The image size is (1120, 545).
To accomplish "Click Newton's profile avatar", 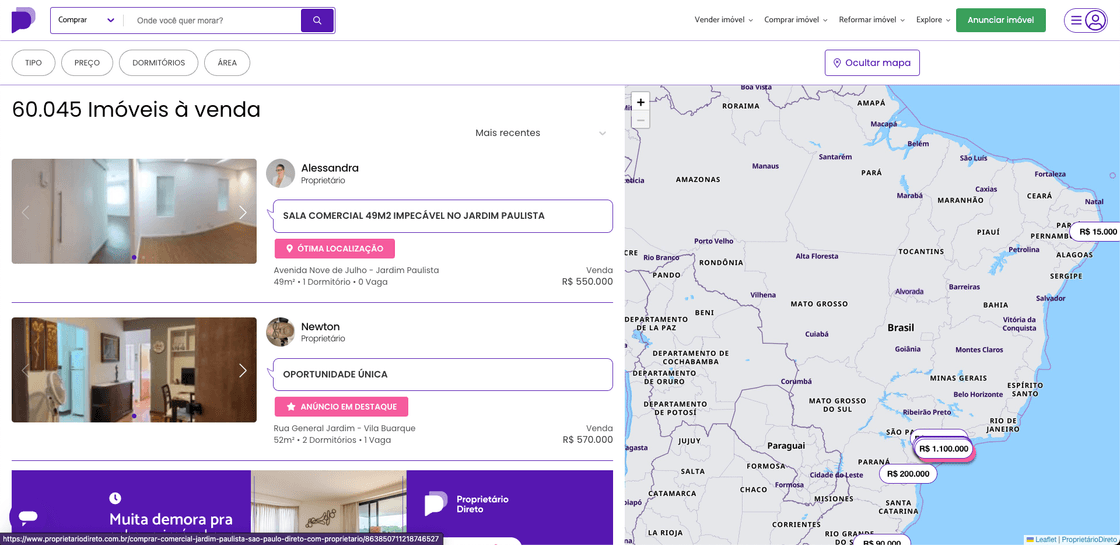I will click(x=280, y=332).
